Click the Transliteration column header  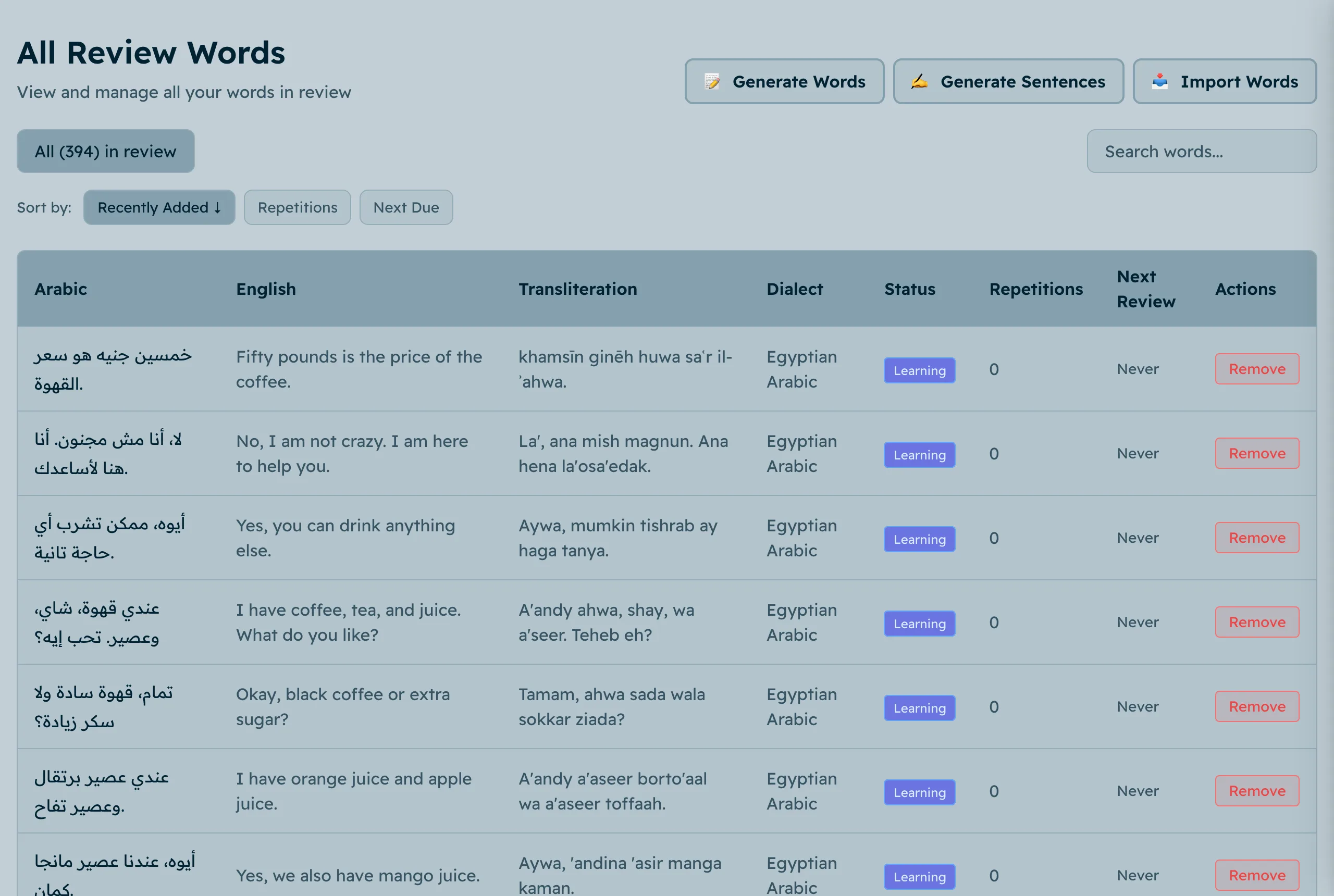tap(577, 289)
